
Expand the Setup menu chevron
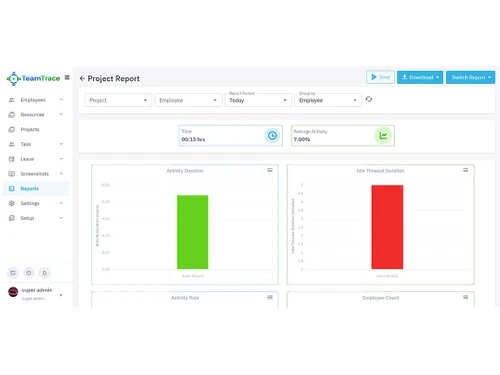click(x=61, y=218)
